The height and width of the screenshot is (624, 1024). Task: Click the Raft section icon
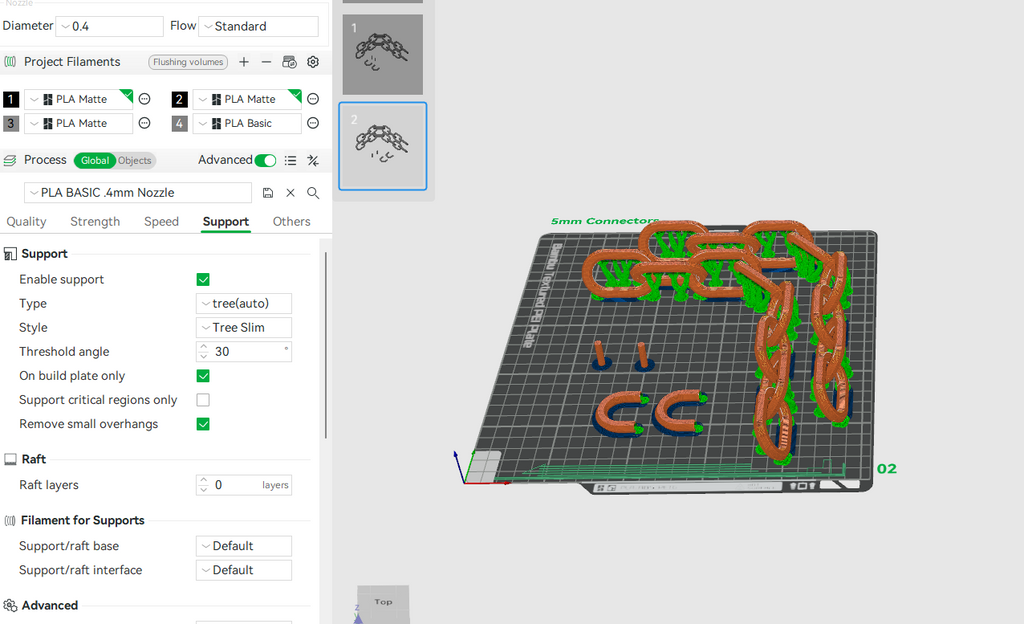point(10,460)
